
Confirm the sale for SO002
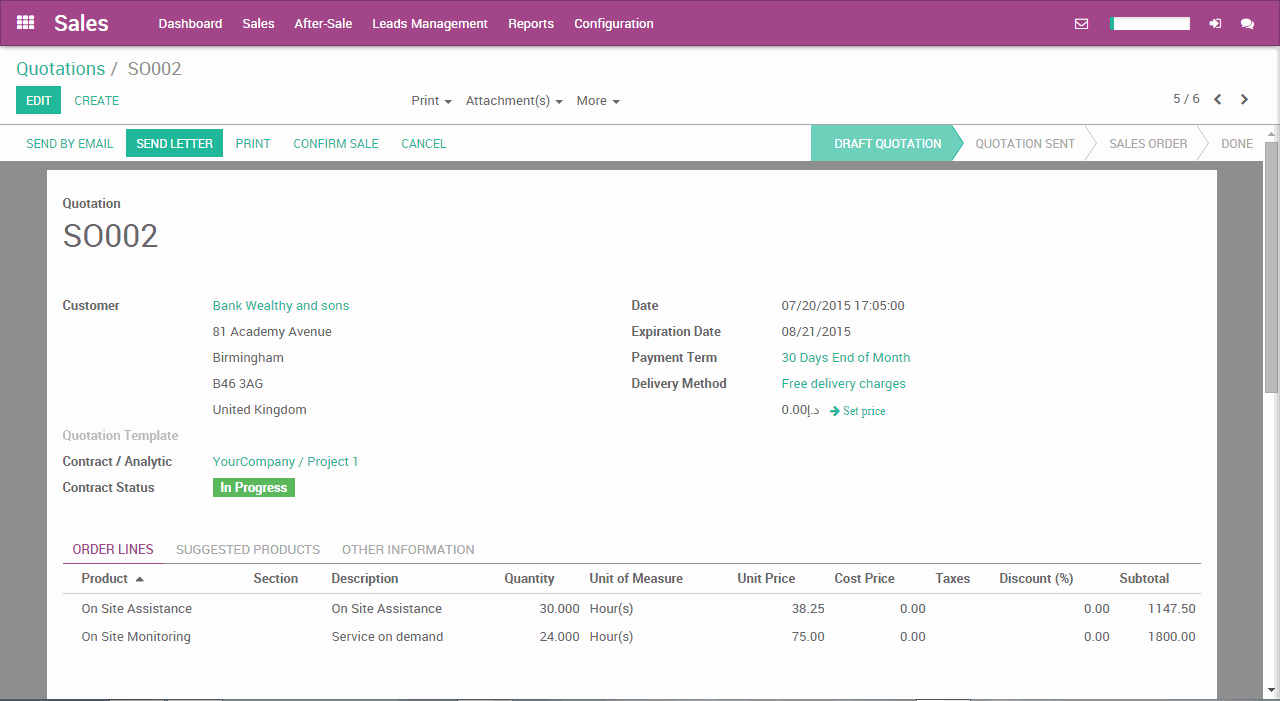coord(335,143)
